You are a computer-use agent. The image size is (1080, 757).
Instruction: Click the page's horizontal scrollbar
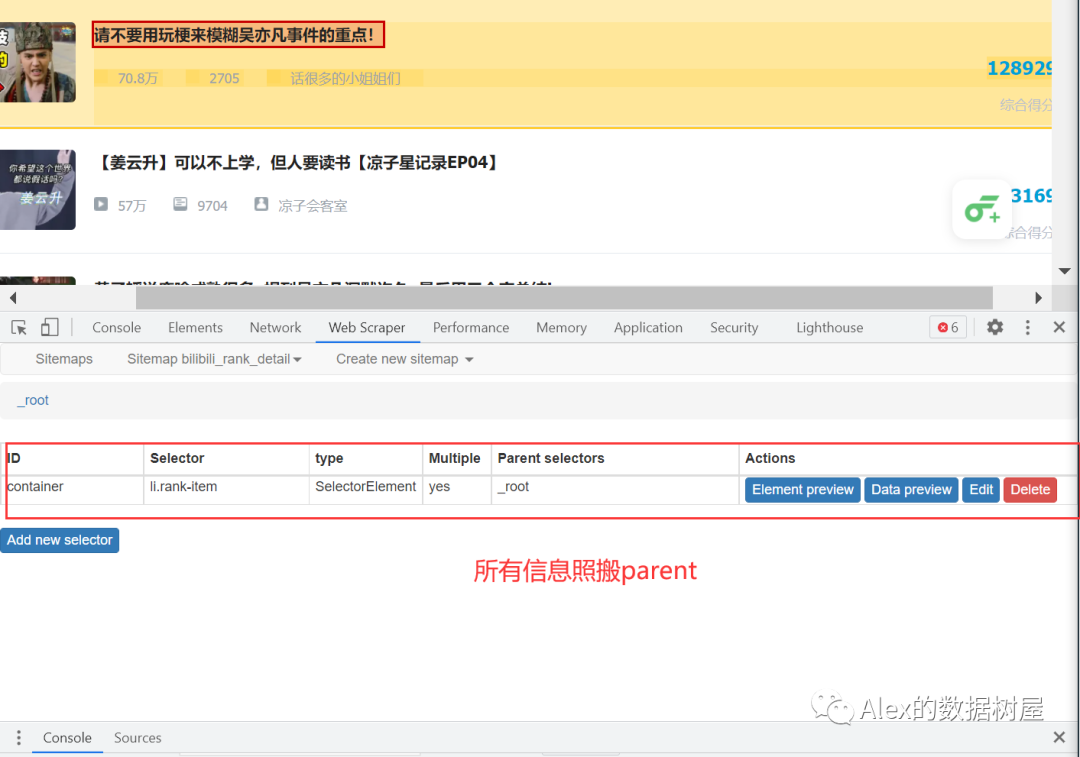click(563, 298)
